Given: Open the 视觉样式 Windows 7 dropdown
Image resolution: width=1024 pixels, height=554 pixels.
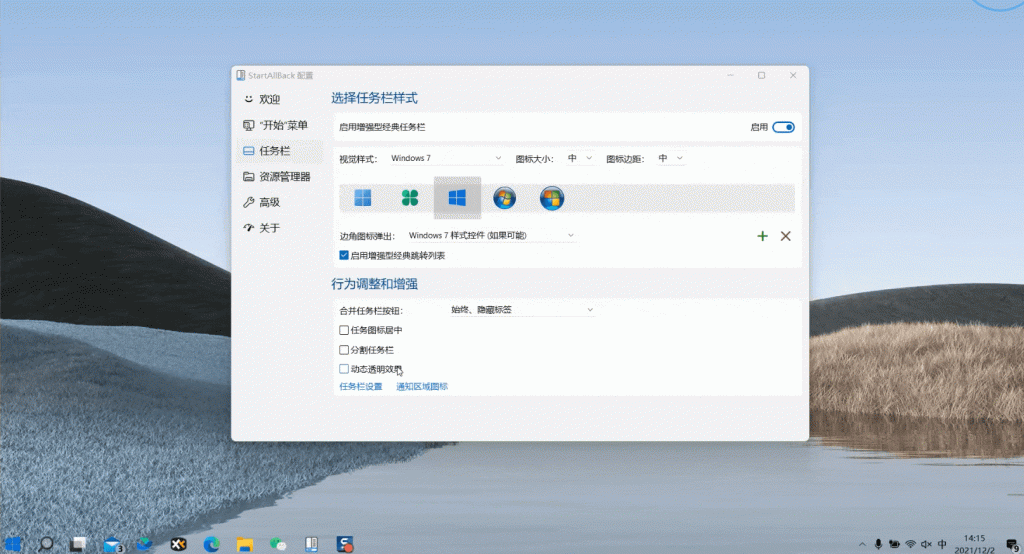Looking at the screenshot, I should (445, 158).
